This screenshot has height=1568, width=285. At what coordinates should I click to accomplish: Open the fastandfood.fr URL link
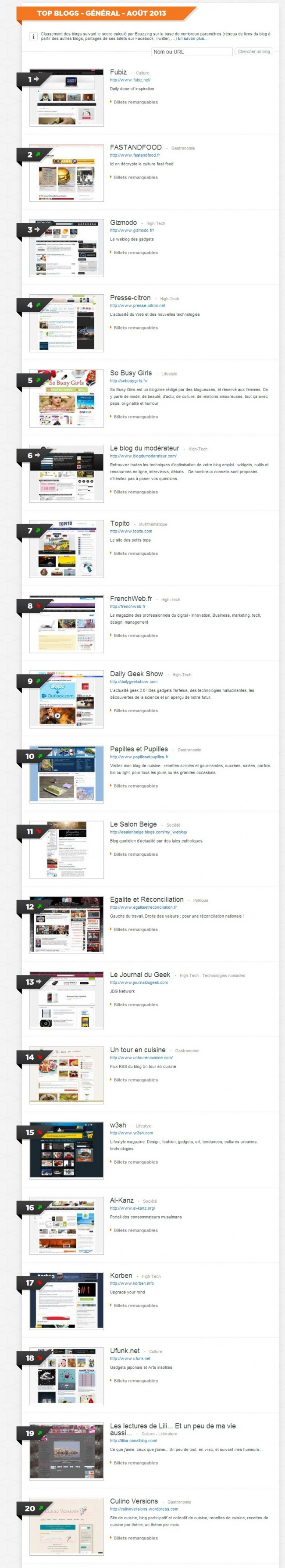(135, 155)
